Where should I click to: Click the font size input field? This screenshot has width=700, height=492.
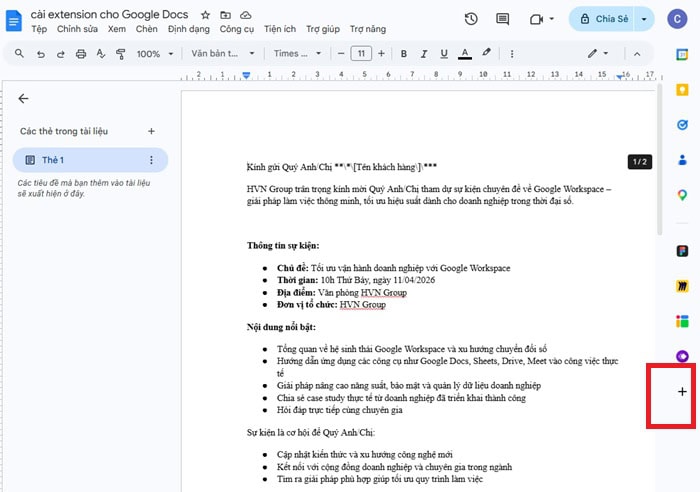pos(361,53)
